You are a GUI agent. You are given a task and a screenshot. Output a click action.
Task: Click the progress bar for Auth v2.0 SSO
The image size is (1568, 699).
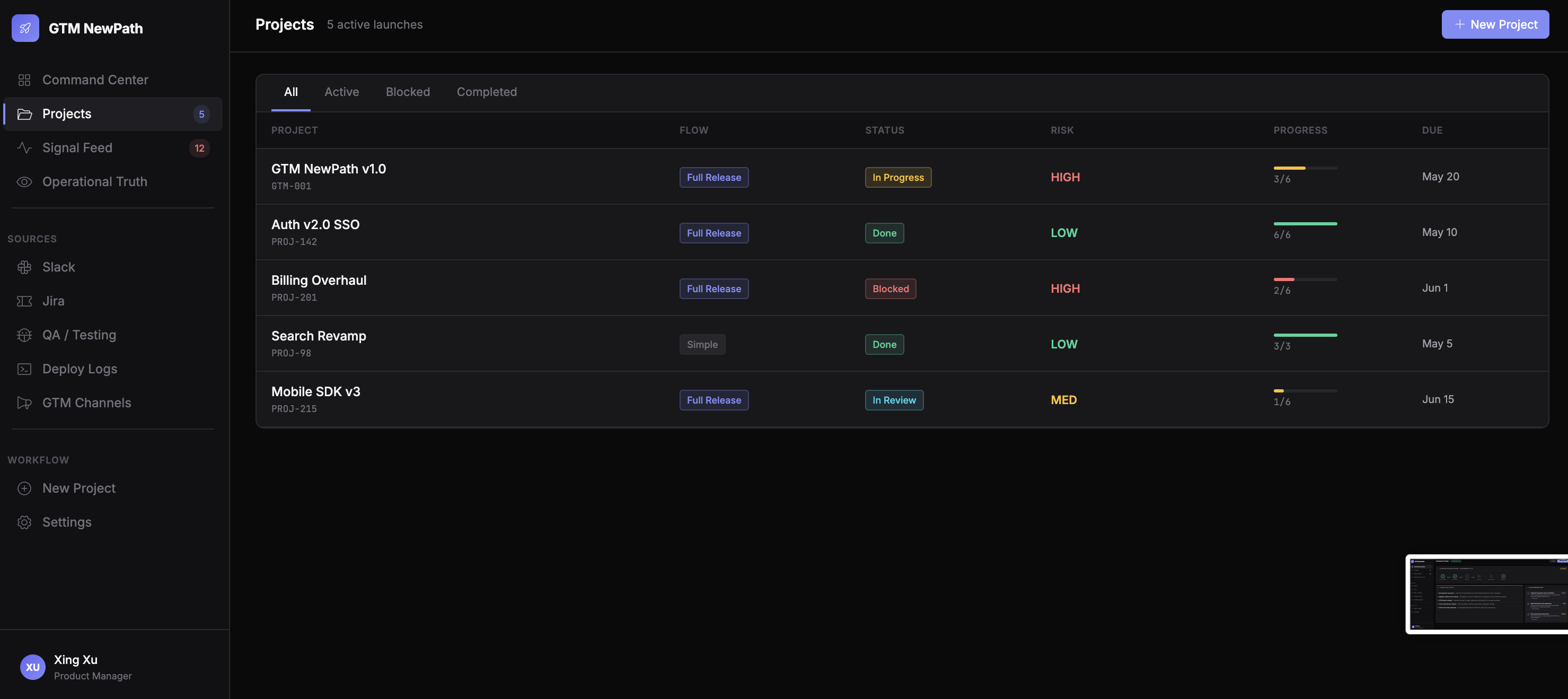click(1305, 224)
